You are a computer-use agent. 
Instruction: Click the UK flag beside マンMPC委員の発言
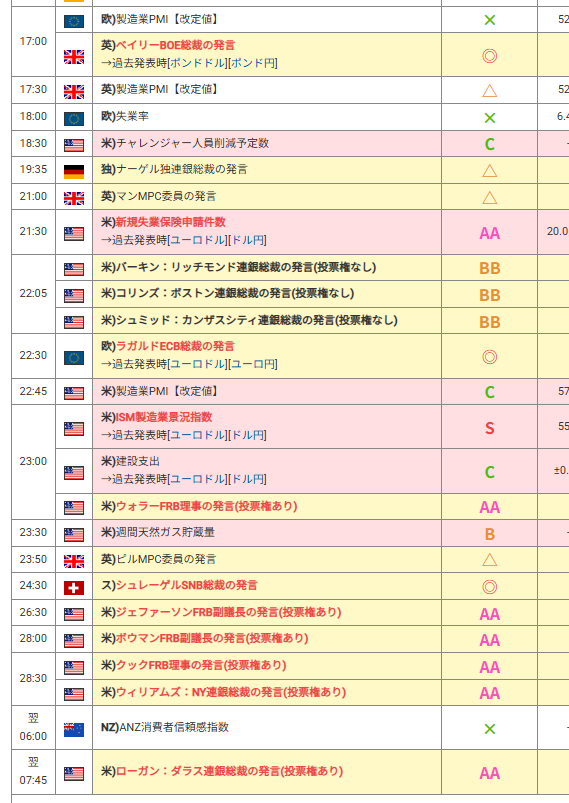74,198
